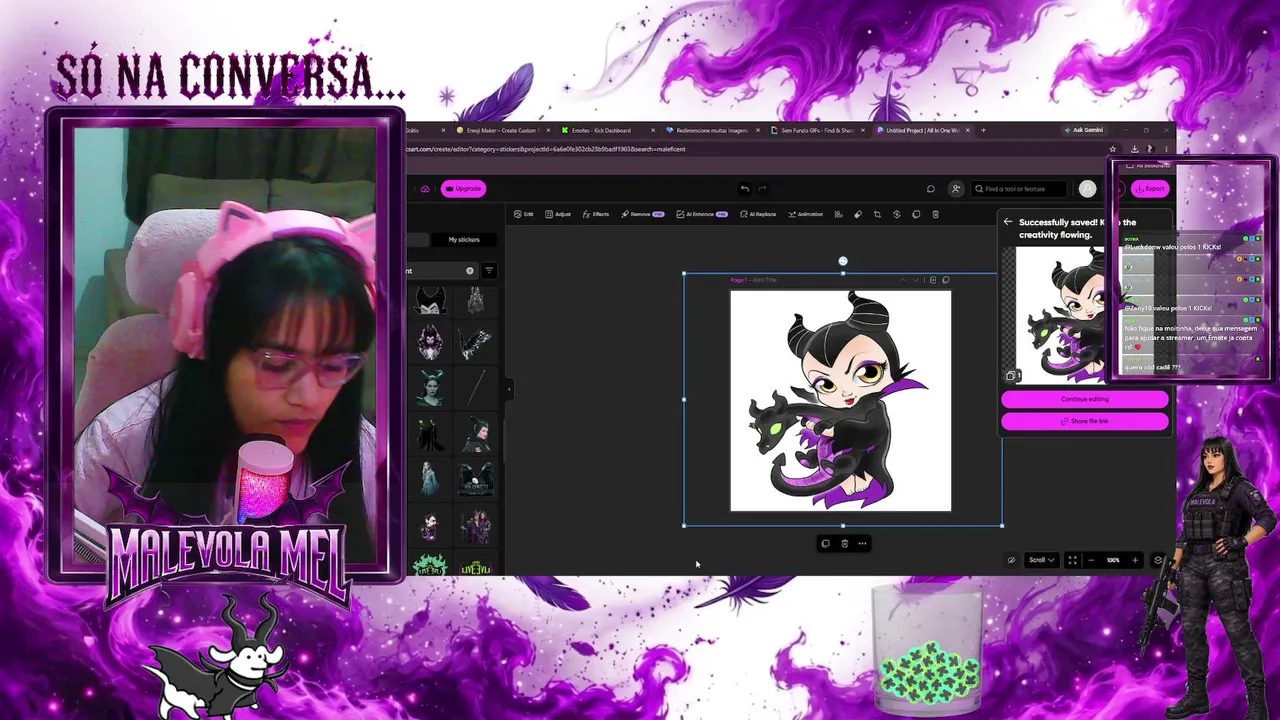
Task: Click the Ask Gemini button
Action: coord(1084,130)
